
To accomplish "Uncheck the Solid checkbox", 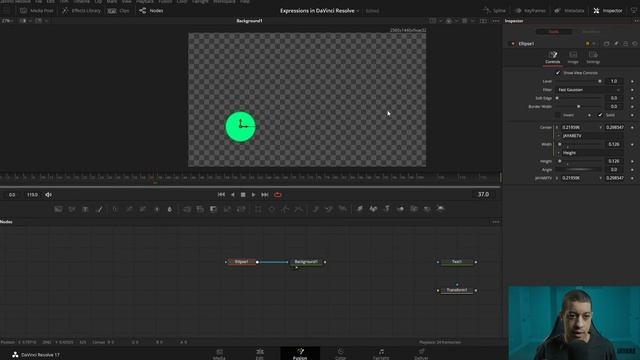I will tap(600, 115).
